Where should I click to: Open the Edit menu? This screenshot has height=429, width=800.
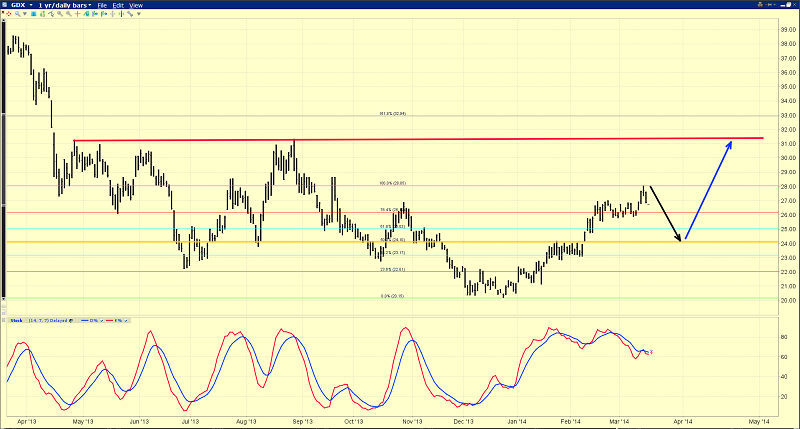[118, 5]
